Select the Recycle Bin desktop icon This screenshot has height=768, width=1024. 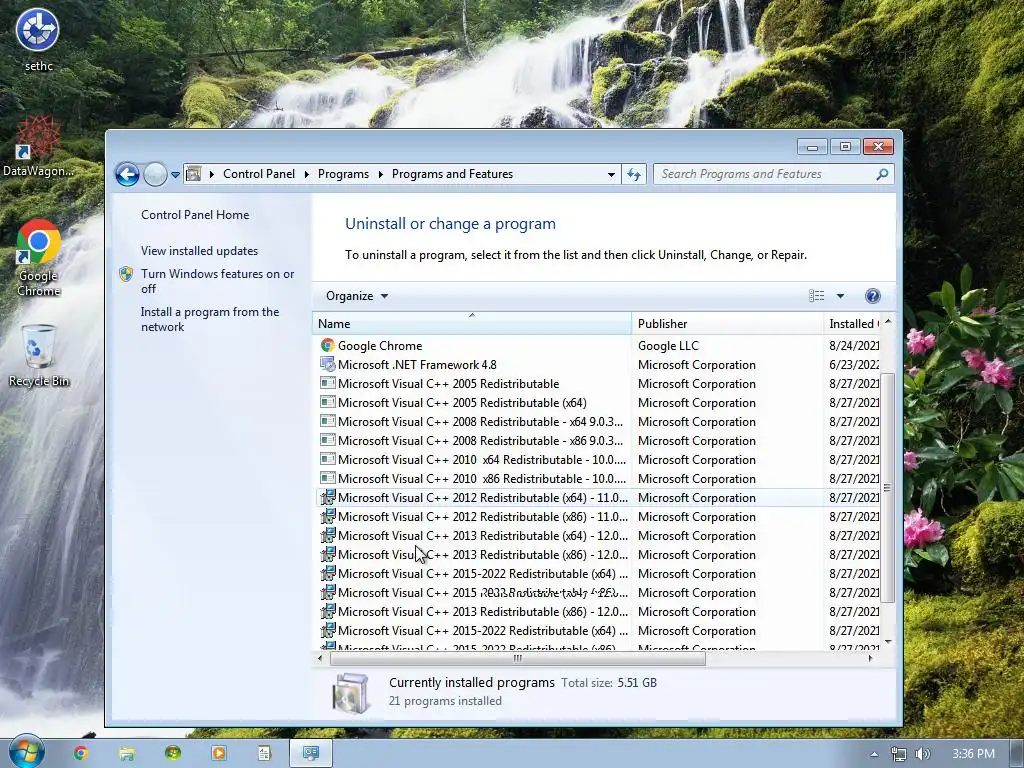(x=38, y=356)
